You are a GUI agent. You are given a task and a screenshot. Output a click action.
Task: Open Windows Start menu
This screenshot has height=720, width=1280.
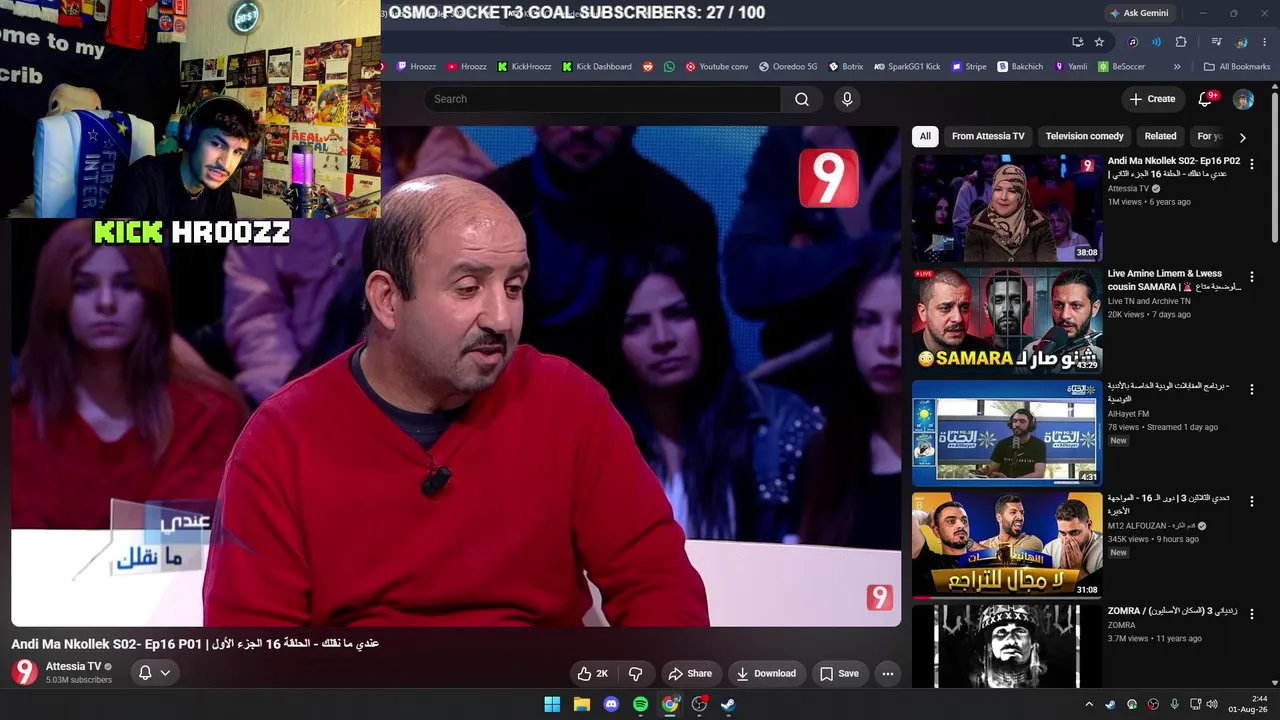point(552,704)
